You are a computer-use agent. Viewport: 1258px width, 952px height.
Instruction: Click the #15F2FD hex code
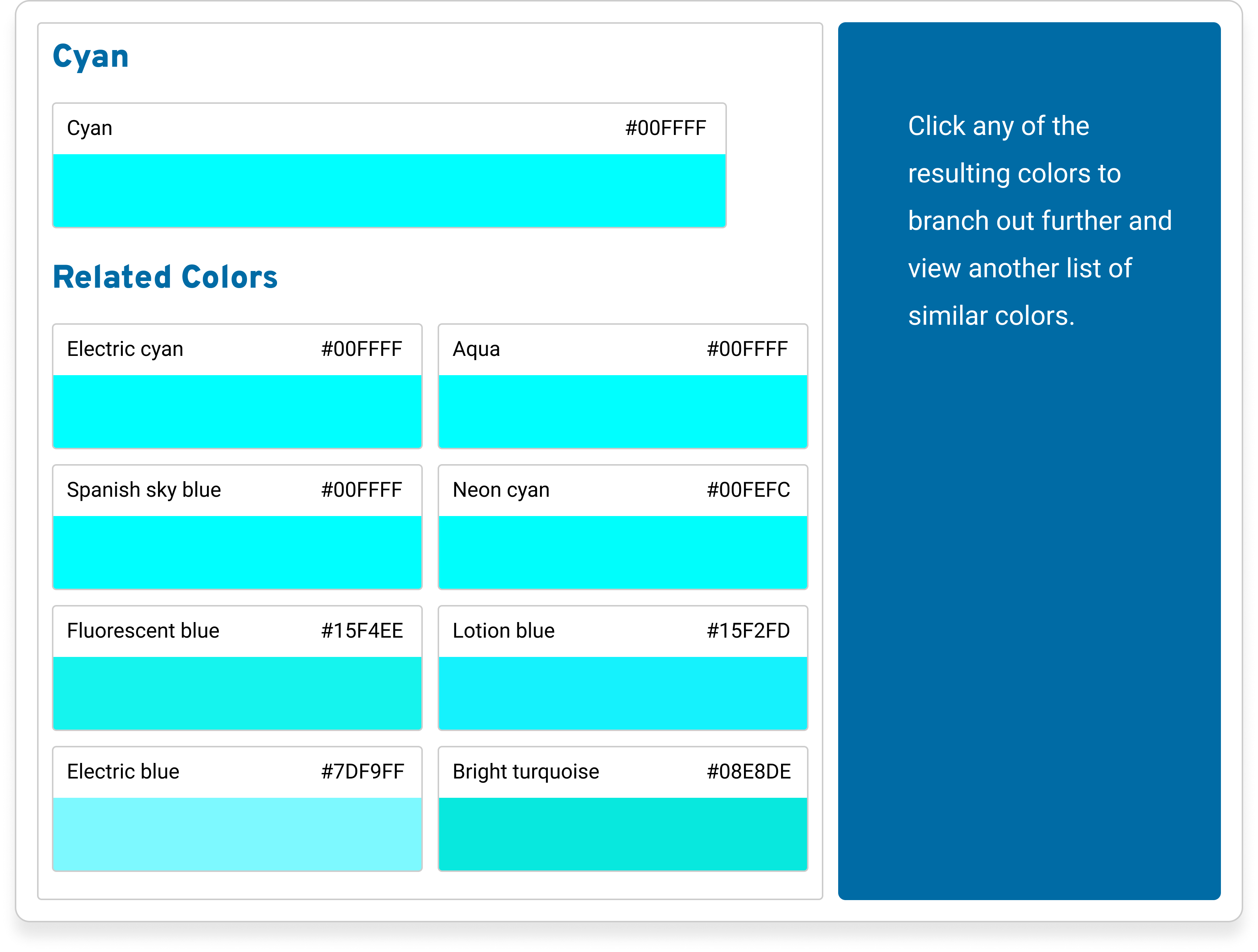coord(748,631)
